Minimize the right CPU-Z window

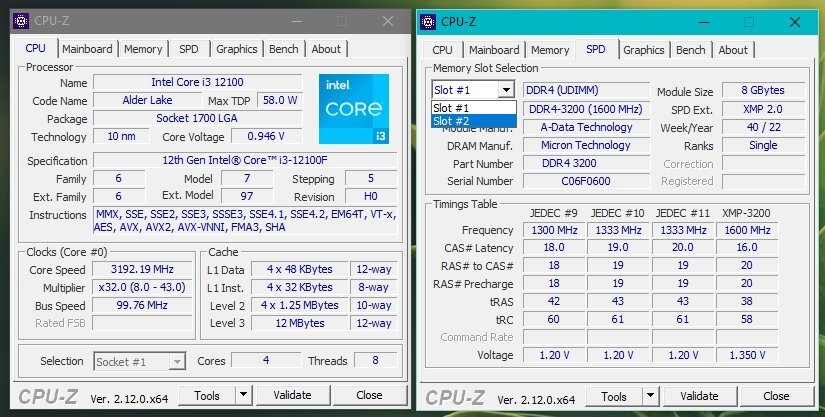click(x=703, y=22)
